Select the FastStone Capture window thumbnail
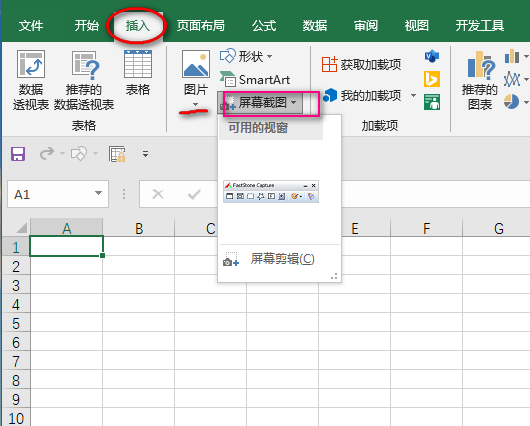Image resolution: width=530 pixels, height=426 pixels. tap(271, 192)
